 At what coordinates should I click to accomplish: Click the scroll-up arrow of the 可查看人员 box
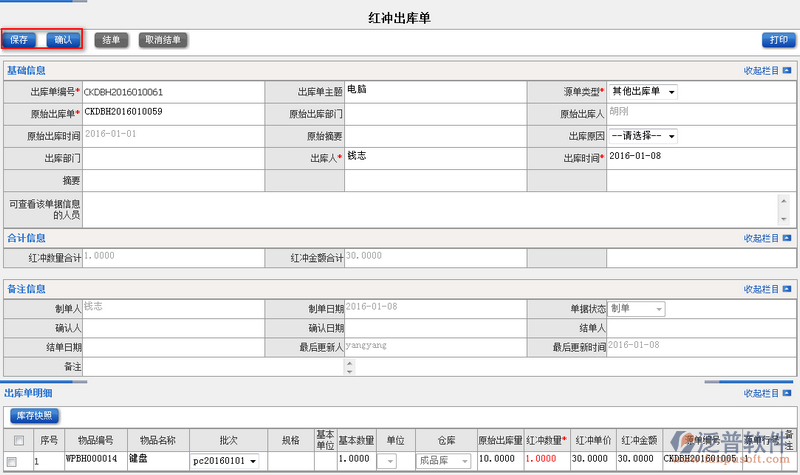pos(783,199)
